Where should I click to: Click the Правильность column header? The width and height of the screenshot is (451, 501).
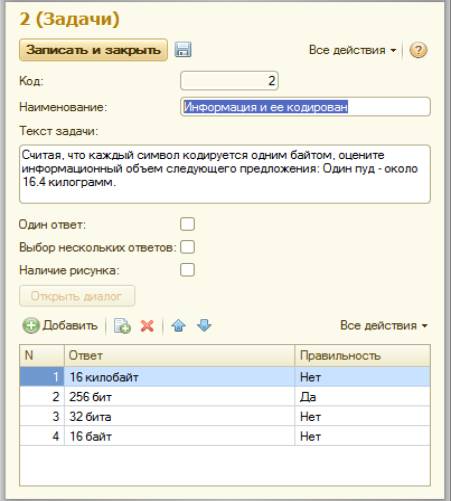(363, 355)
